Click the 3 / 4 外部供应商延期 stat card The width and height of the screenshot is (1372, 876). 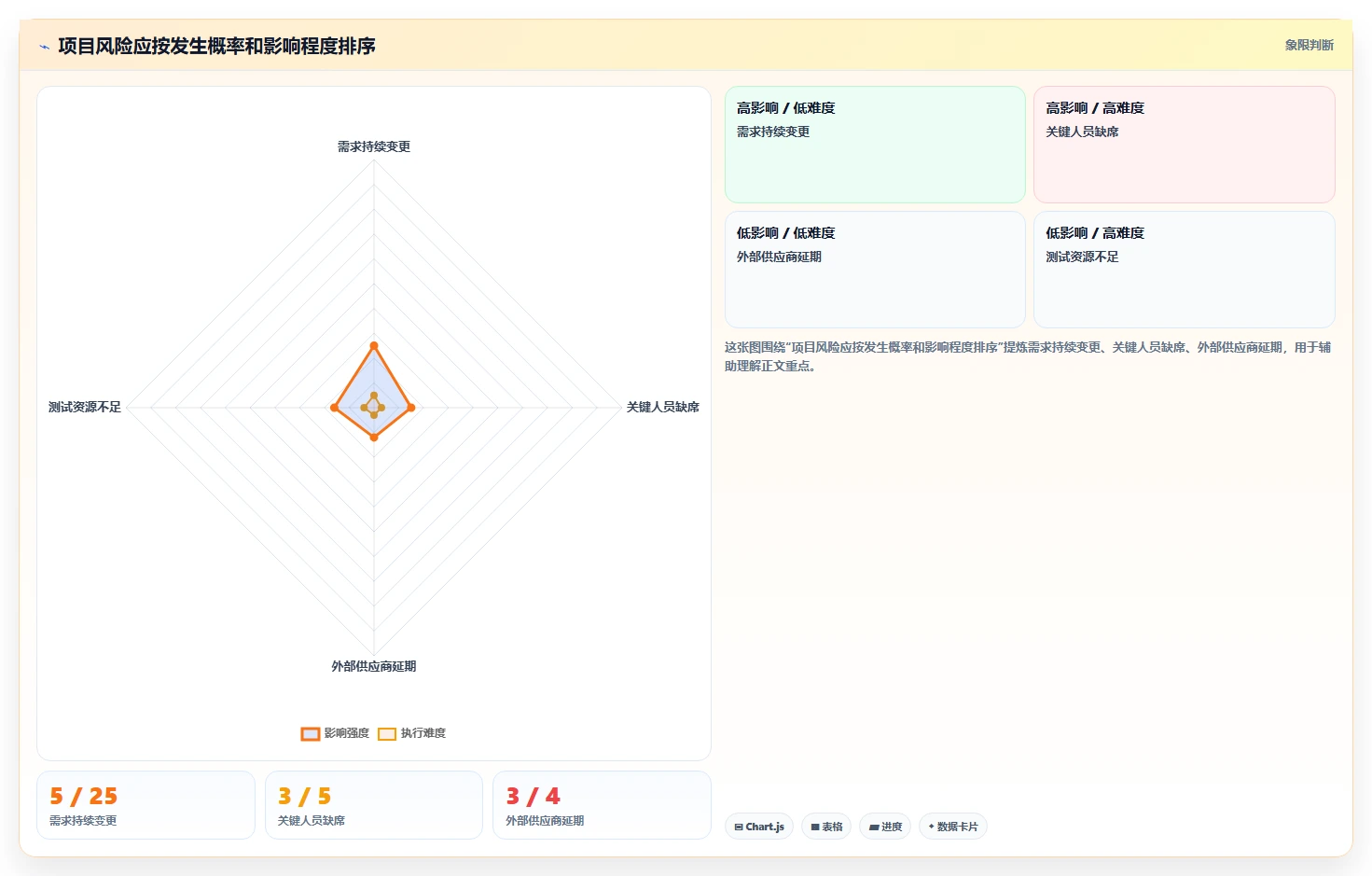602,805
